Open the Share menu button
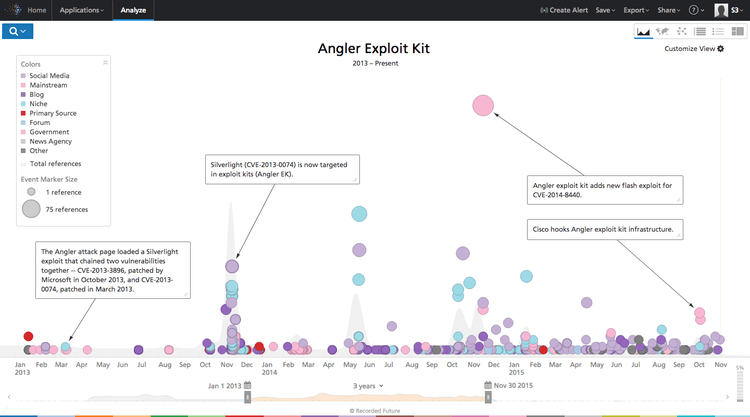Screen dimensions: 750x417 (668, 10)
